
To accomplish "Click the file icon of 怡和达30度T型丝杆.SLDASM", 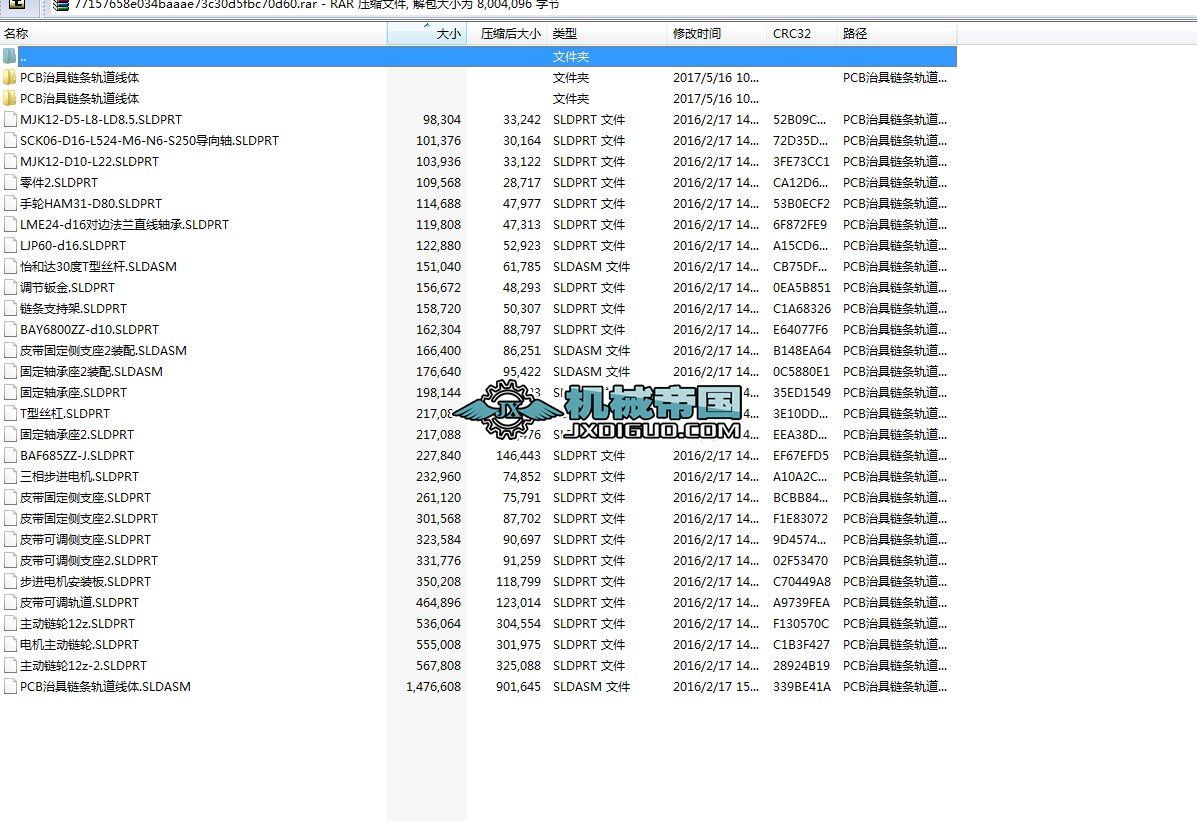I will [x=10, y=267].
